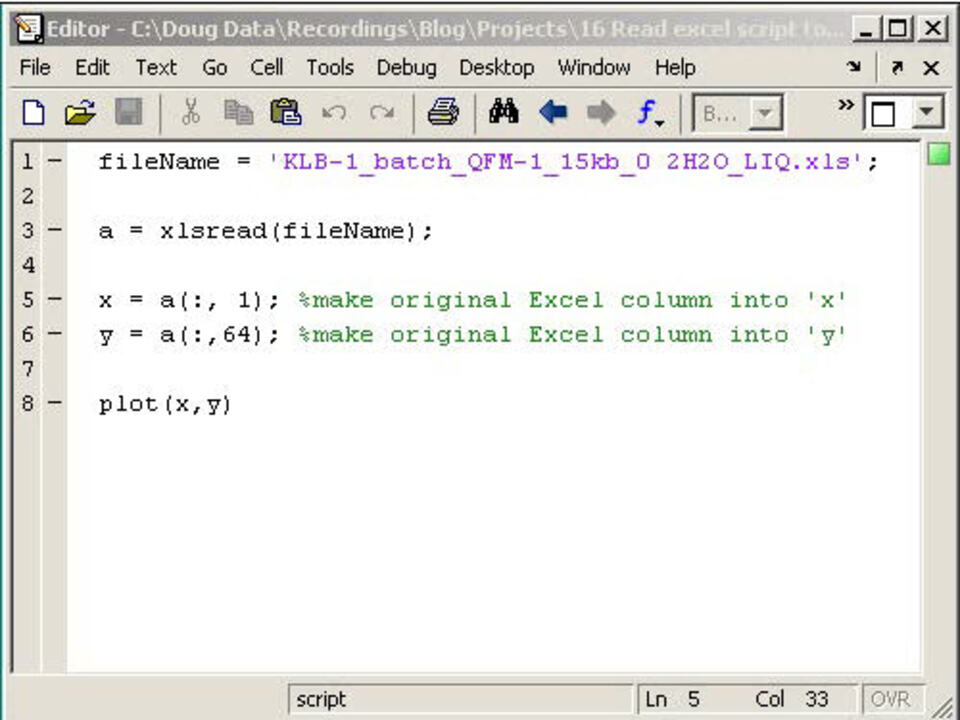Expand toolbar overflow double-chevron
960x720 pixels.
846,105
